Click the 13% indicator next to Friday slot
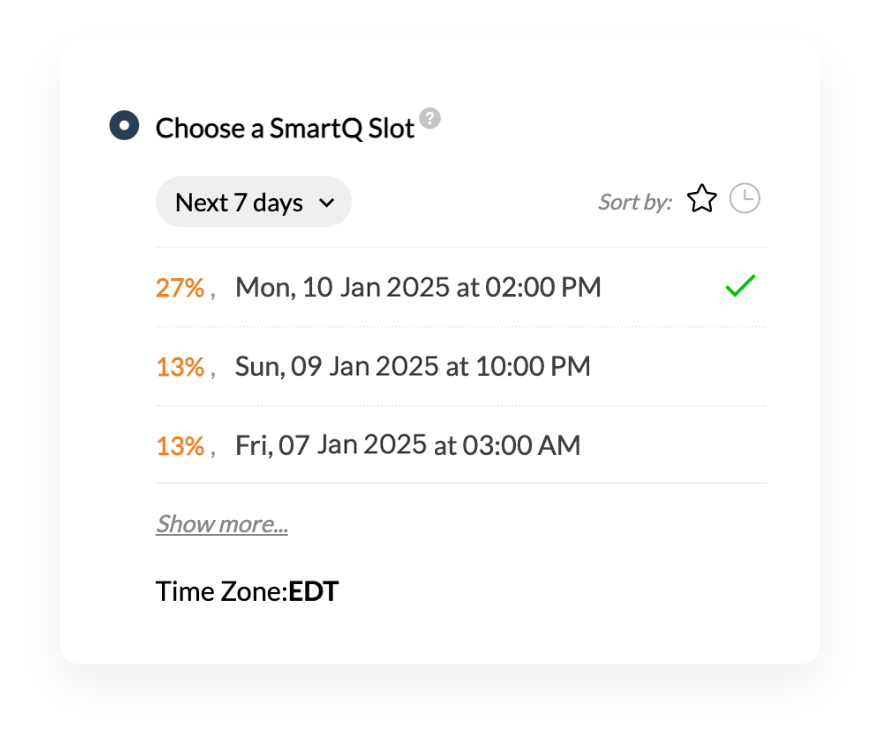 click(180, 445)
